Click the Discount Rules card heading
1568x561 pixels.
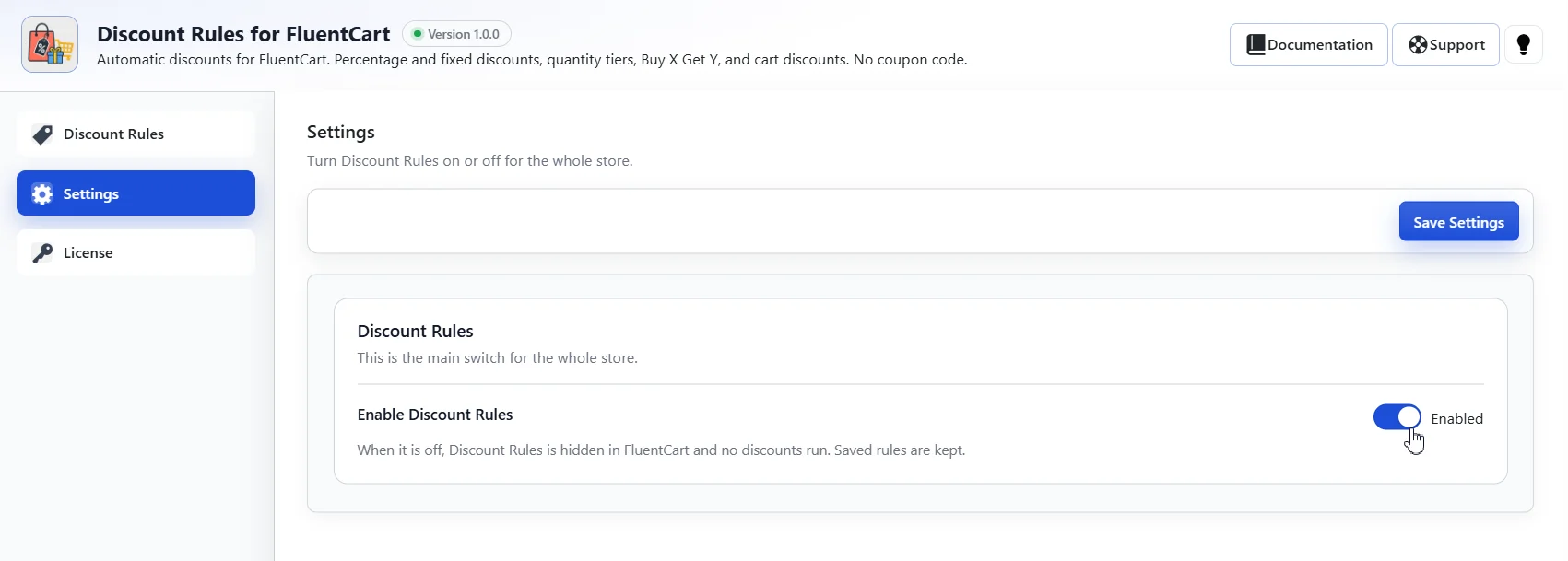pyautogui.click(x=416, y=332)
